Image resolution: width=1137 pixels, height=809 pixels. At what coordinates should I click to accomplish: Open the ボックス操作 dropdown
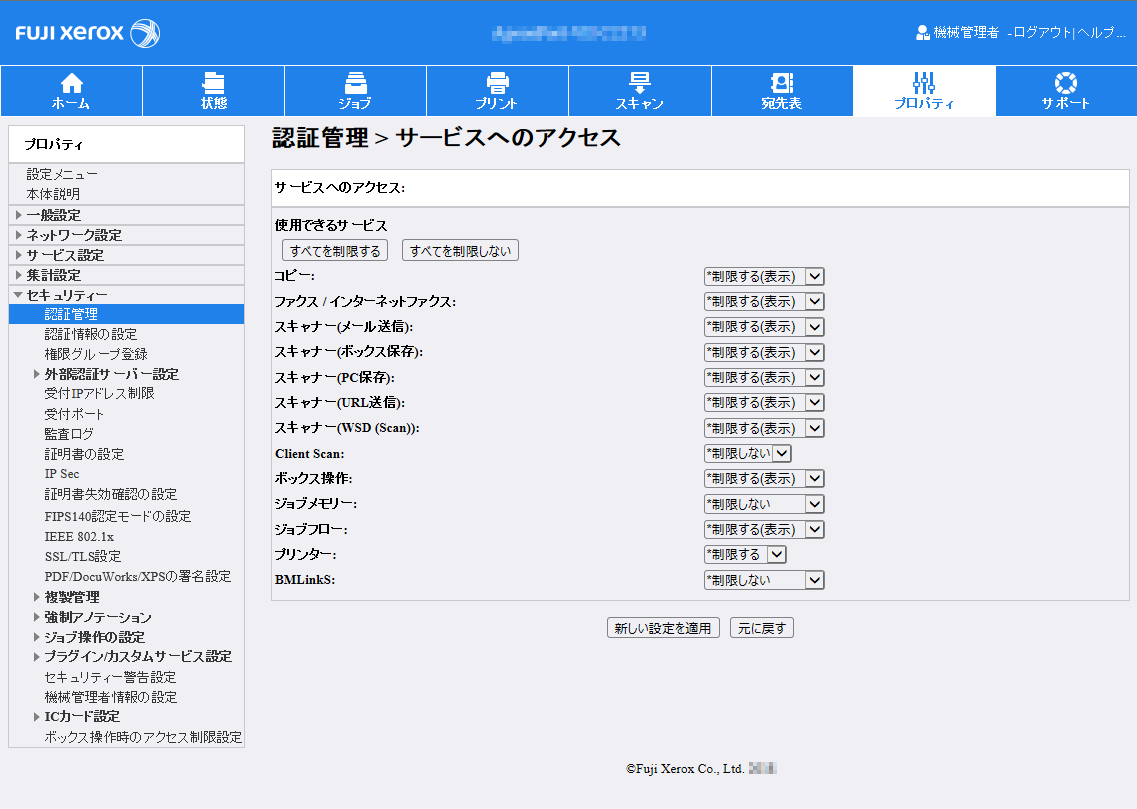click(764, 478)
